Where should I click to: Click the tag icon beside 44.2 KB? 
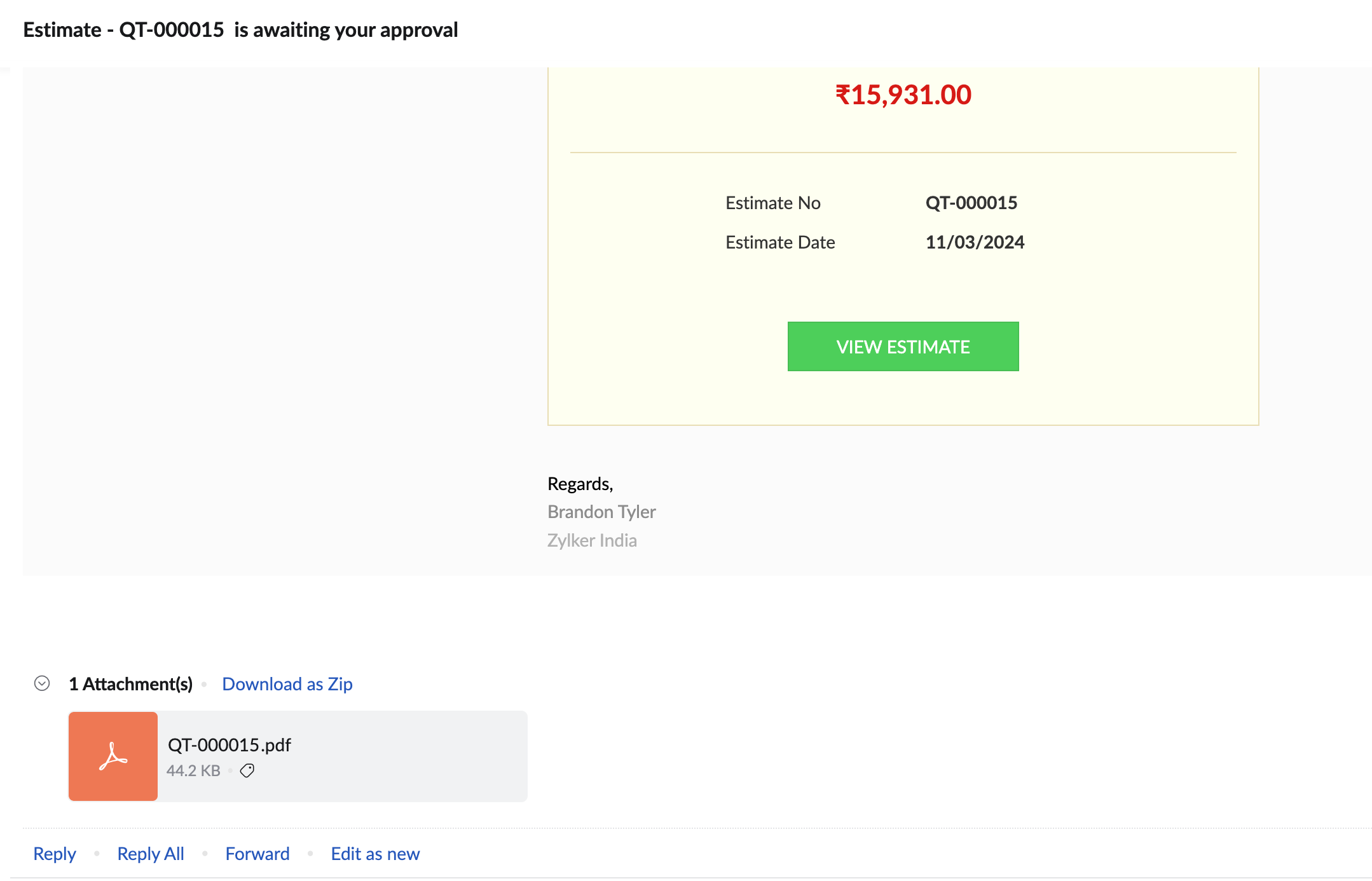247,770
